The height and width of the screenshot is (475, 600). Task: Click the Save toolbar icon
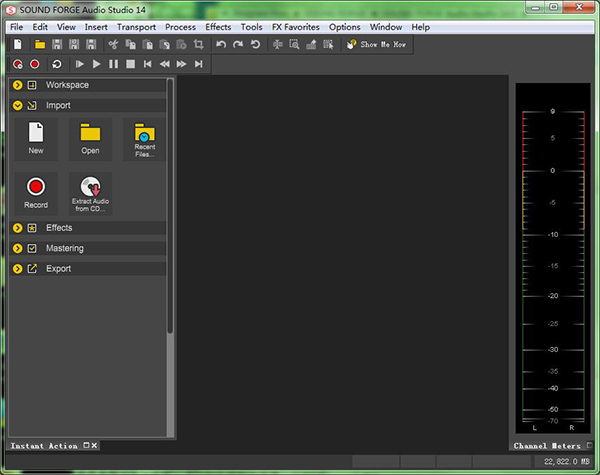click(57, 44)
